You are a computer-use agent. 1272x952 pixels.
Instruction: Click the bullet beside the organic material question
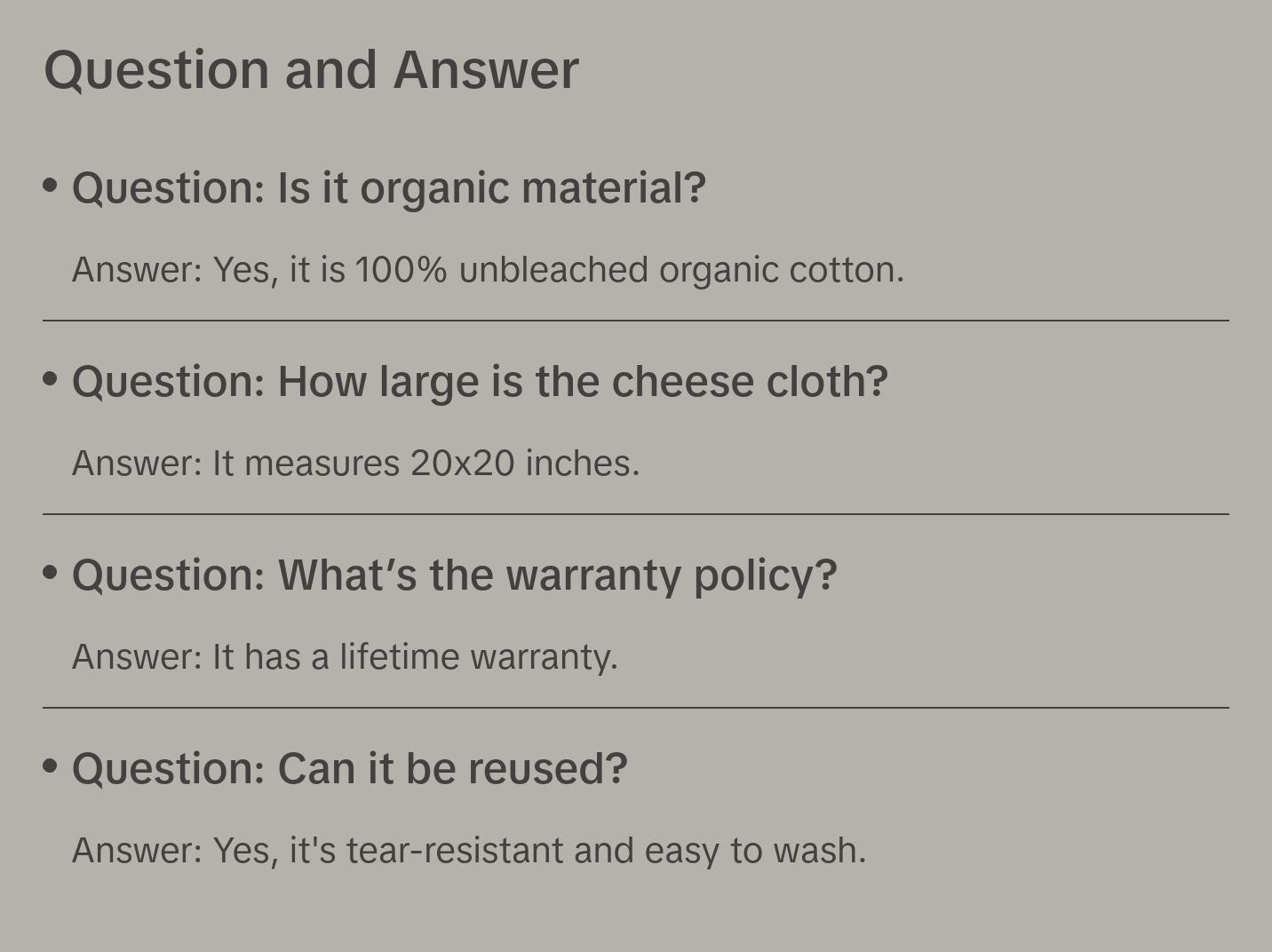51,185
